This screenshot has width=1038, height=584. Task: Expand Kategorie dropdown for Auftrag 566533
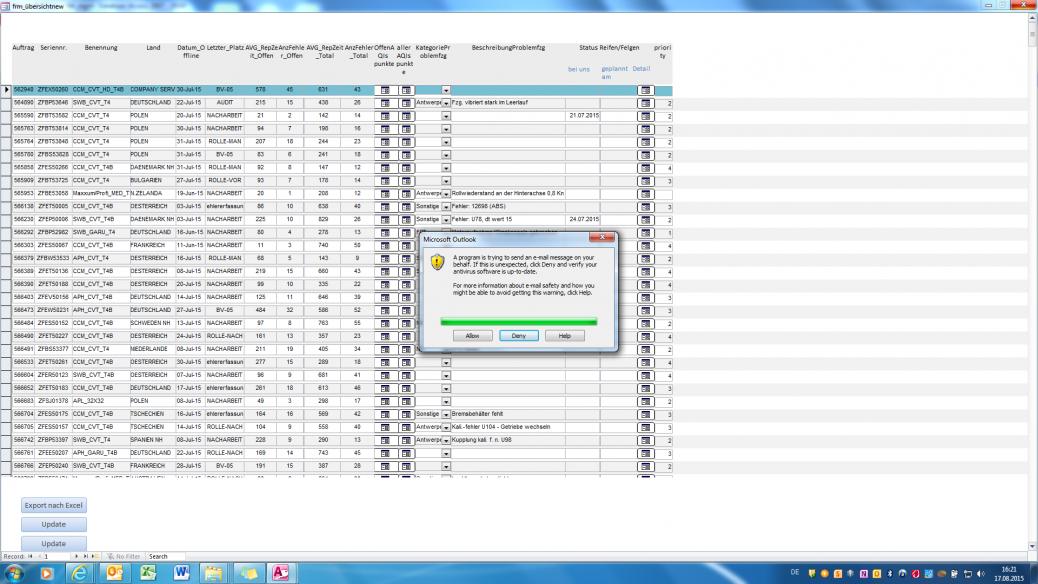click(446, 362)
